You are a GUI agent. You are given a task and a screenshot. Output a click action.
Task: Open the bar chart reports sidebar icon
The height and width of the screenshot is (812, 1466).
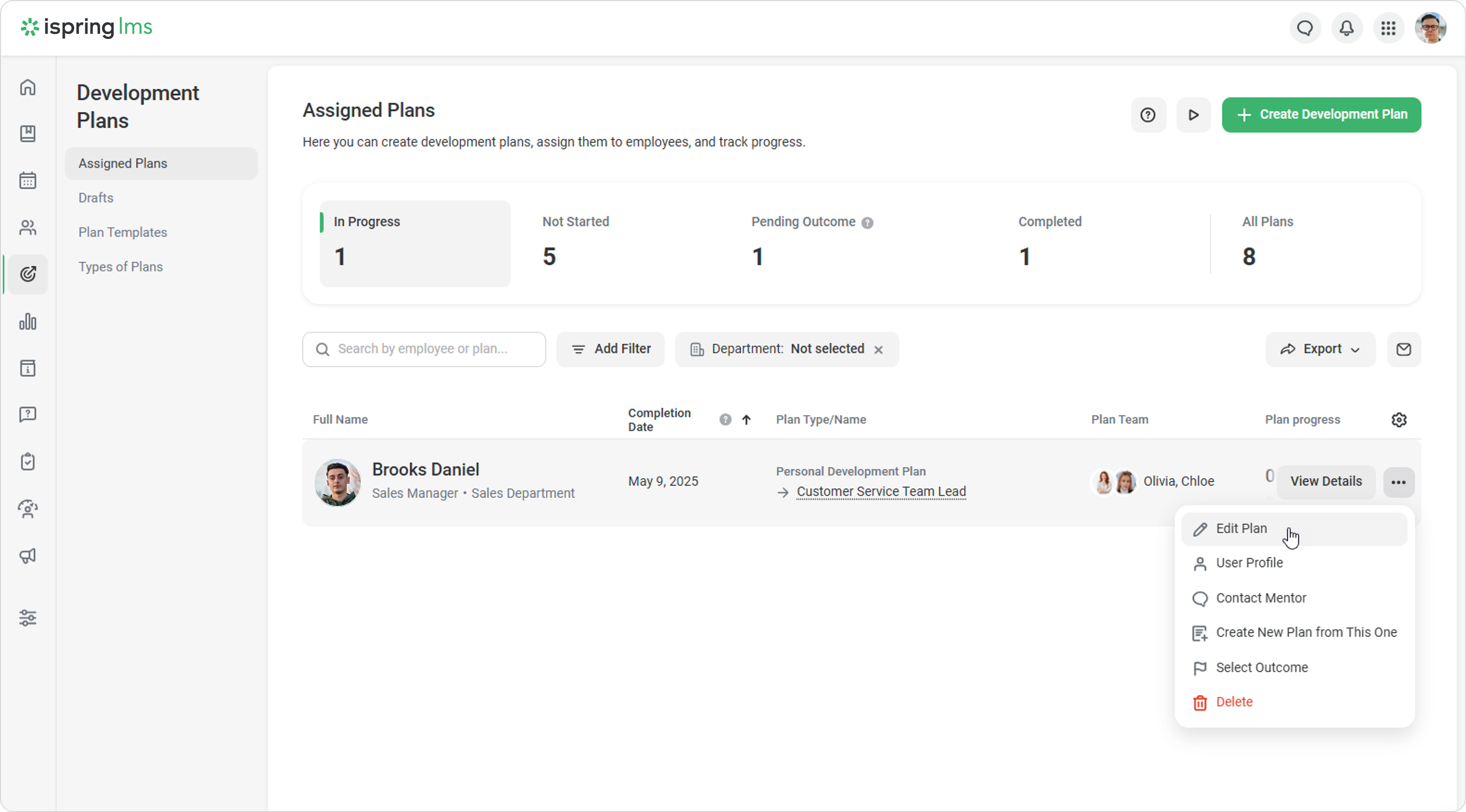27,322
